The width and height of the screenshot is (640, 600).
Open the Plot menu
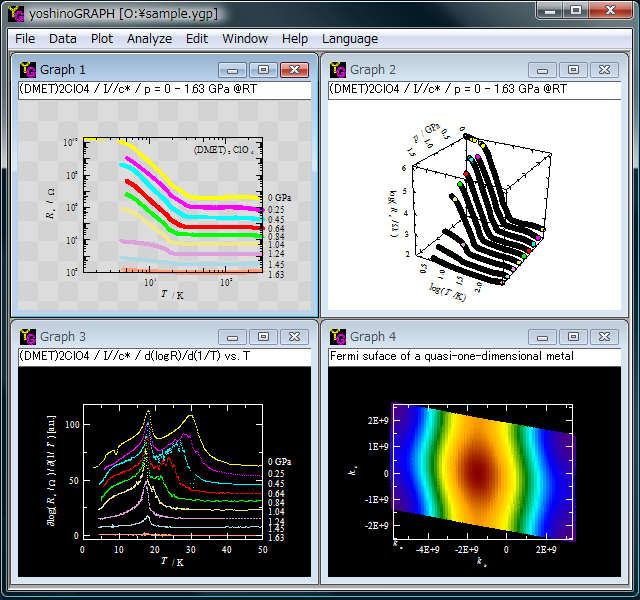coord(102,38)
